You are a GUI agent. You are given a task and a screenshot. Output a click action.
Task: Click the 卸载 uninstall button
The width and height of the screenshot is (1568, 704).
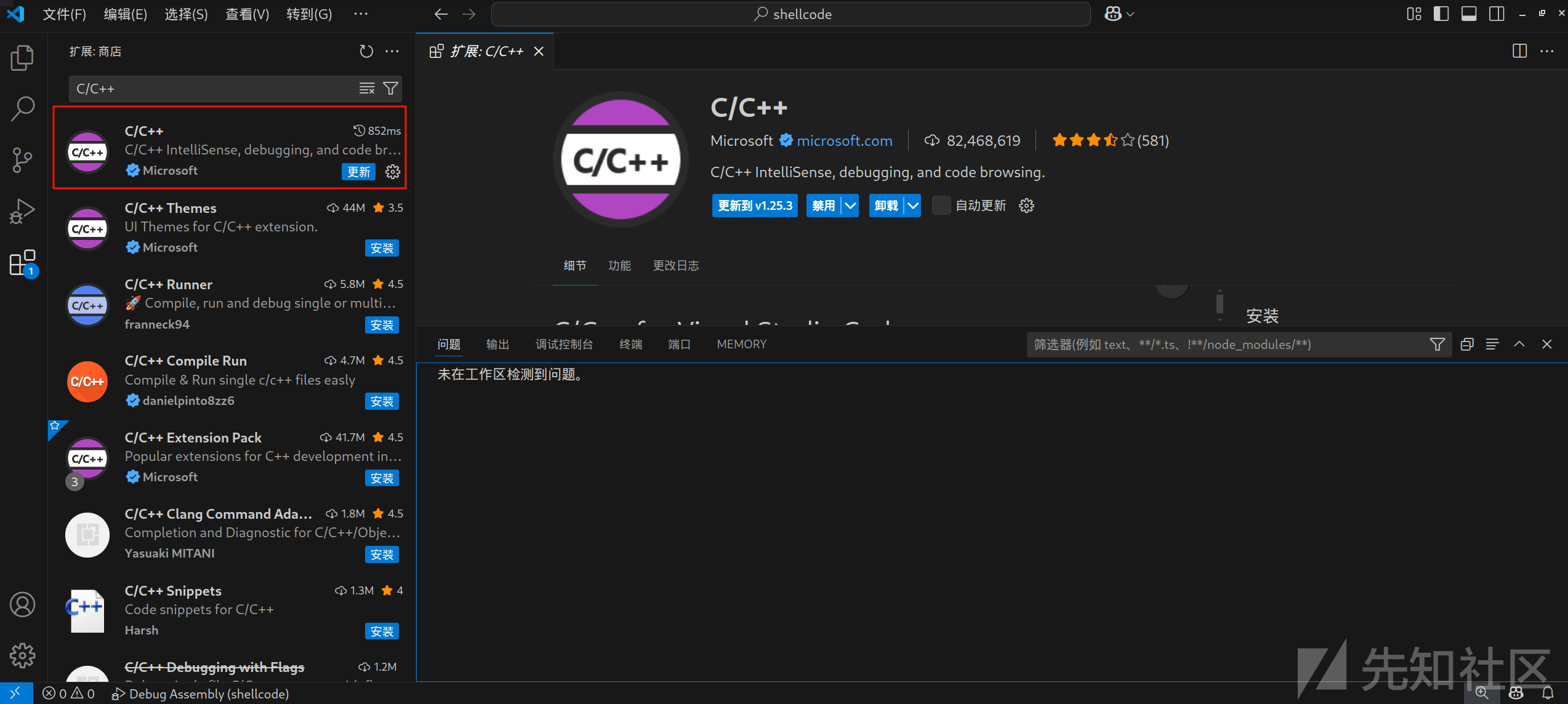pos(887,206)
